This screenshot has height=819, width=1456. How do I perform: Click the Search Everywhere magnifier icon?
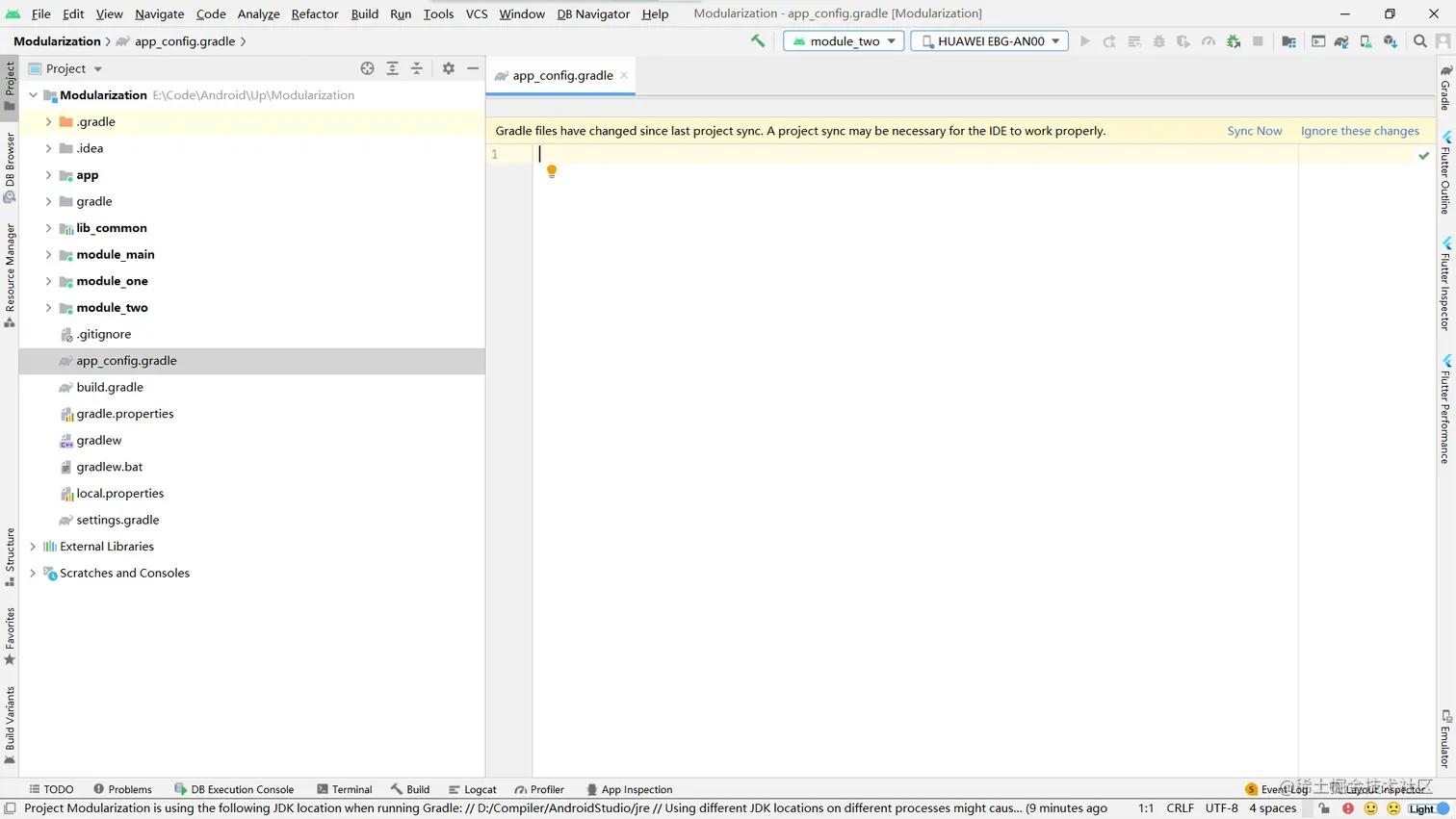1420,41
